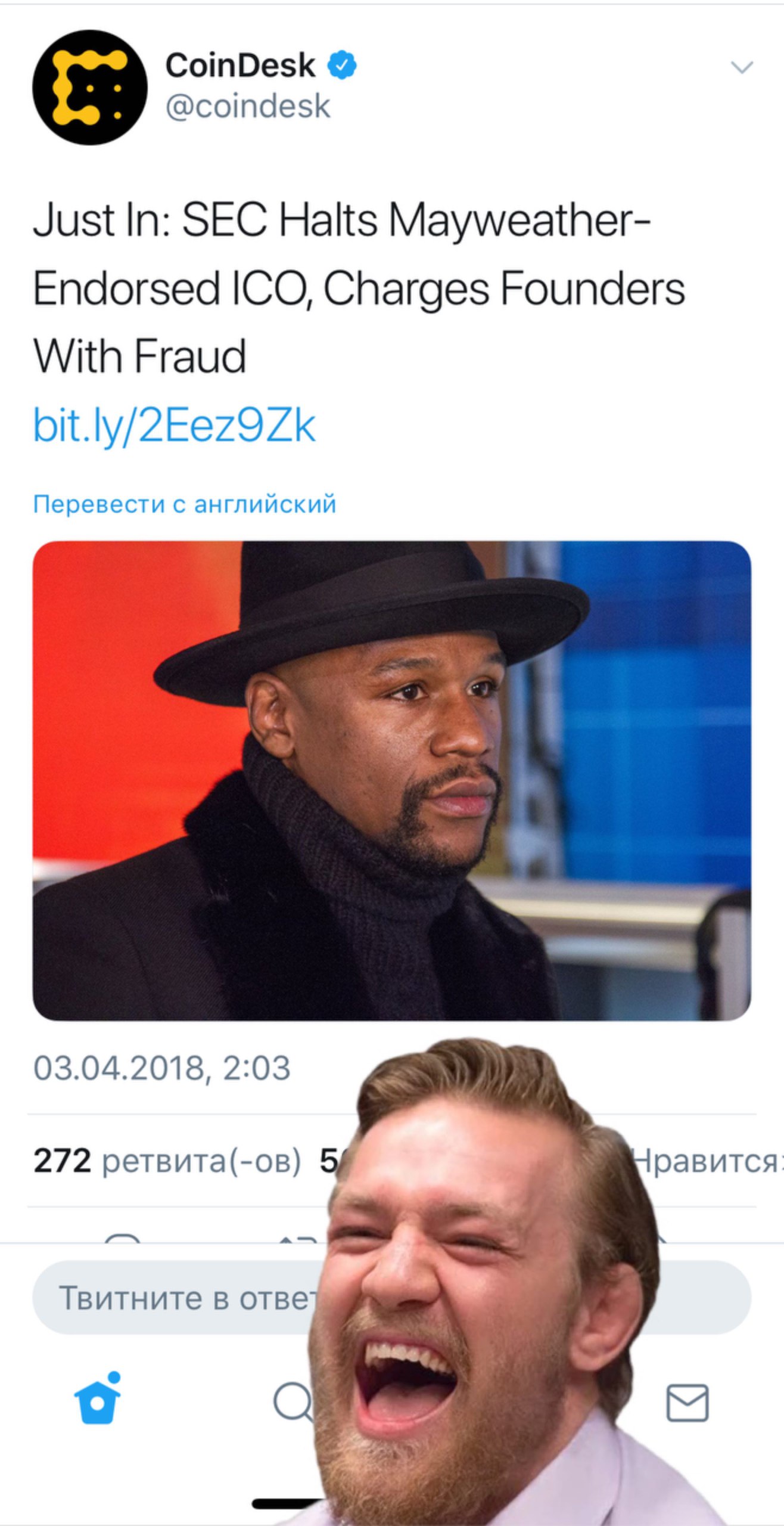Open the Search magnifier tab
The width and height of the screenshot is (784, 1526).
[x=293, y=1402]
